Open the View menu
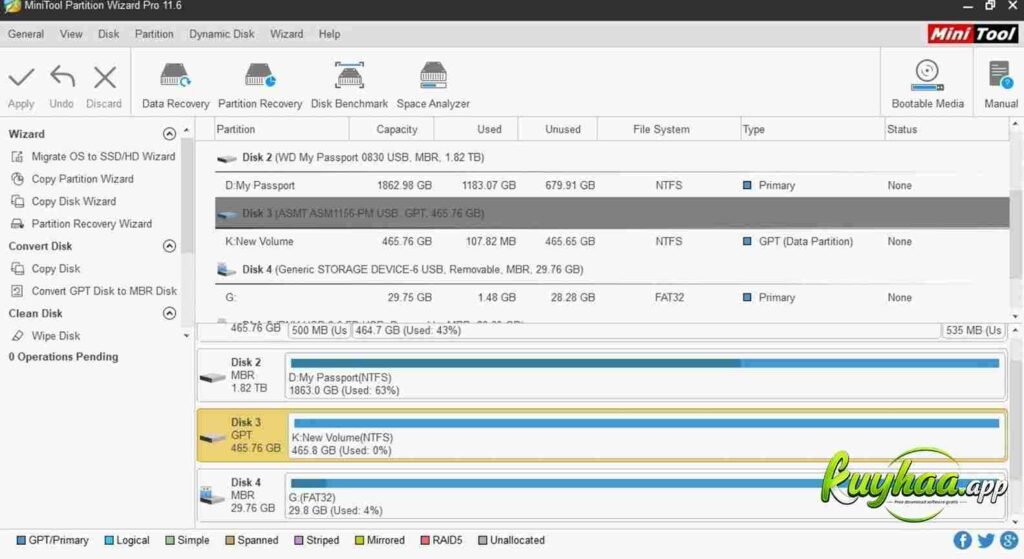1024x559 pixels. tap(71, 34)
